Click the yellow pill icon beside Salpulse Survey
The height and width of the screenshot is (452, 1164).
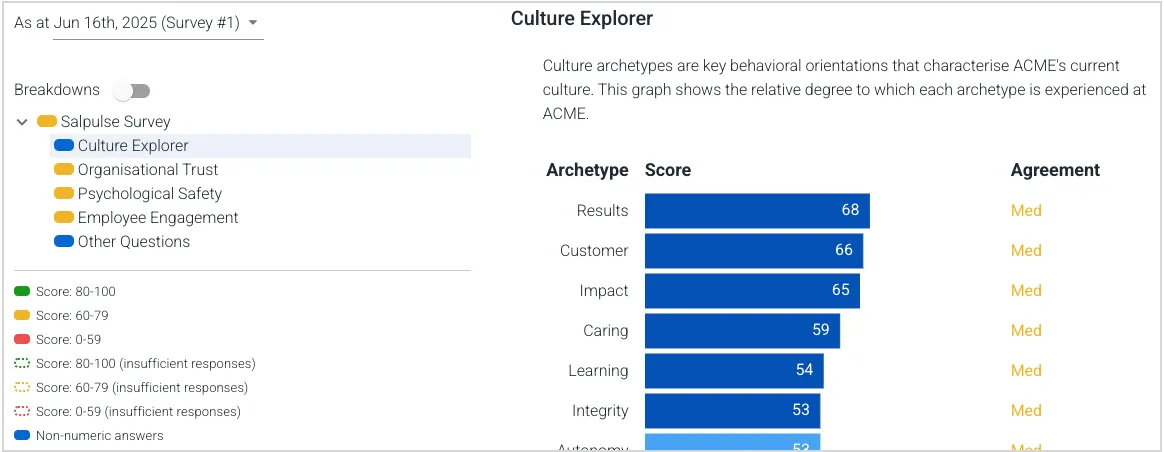tap(47, 122)
